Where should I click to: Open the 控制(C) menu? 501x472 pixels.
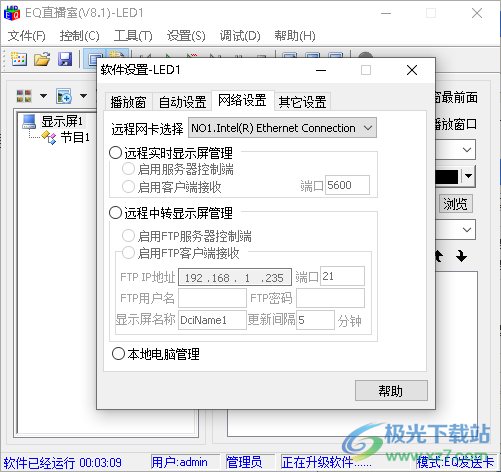[80, 35]
